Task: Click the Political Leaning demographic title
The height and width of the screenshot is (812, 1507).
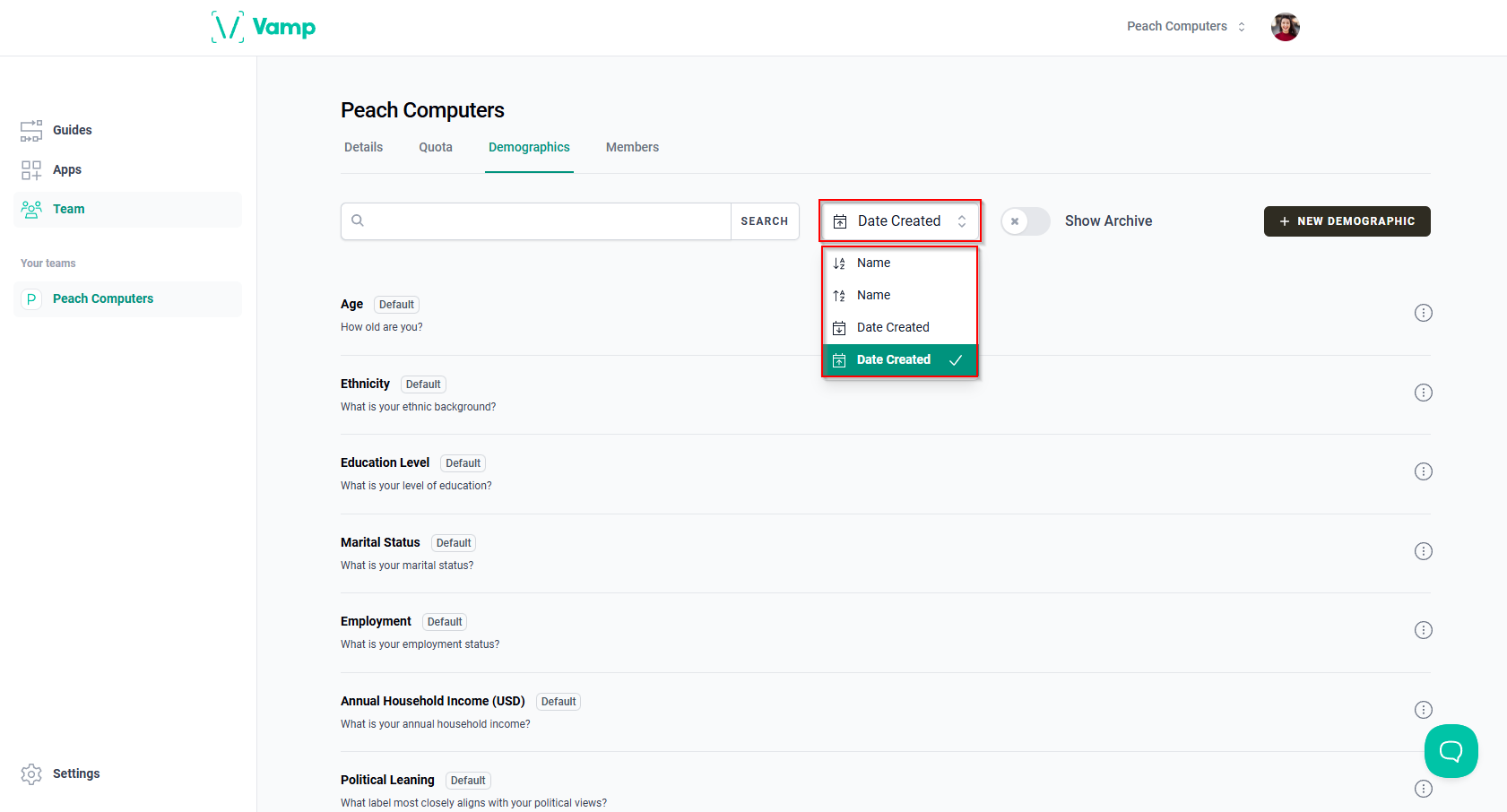Action: click(x=387, y=780)
